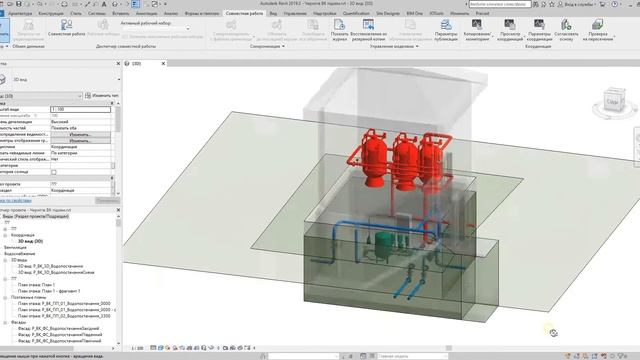Expand Синхронизация panel title arrow
Image resolution: width=640 pixels, height=360 pixels.
(x=283, y=47)
